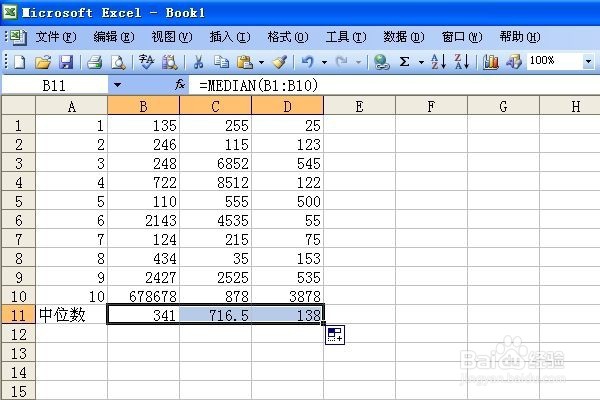Select row 5 header

[18, 201]
